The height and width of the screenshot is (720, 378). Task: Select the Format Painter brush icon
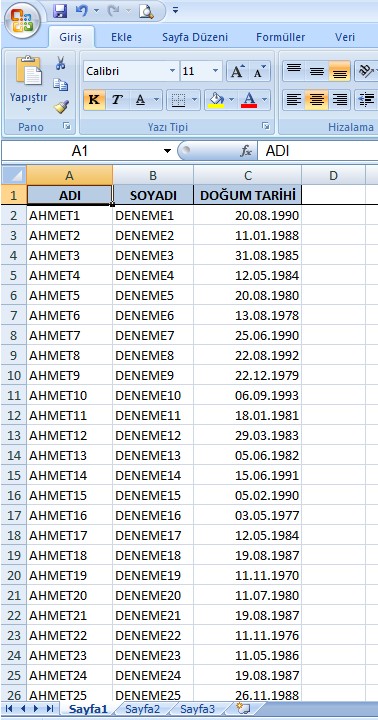click(61, 107)
